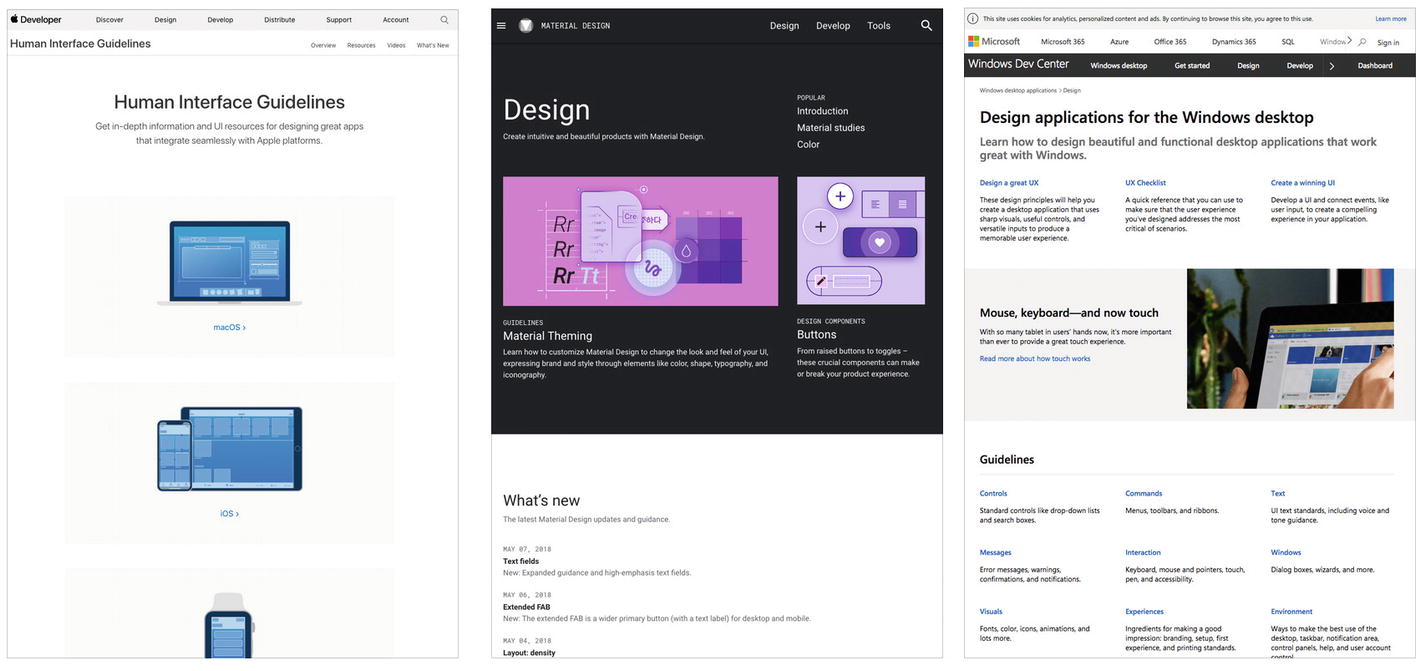Expand more Microsoft product links chevron

coord(1349,41)
